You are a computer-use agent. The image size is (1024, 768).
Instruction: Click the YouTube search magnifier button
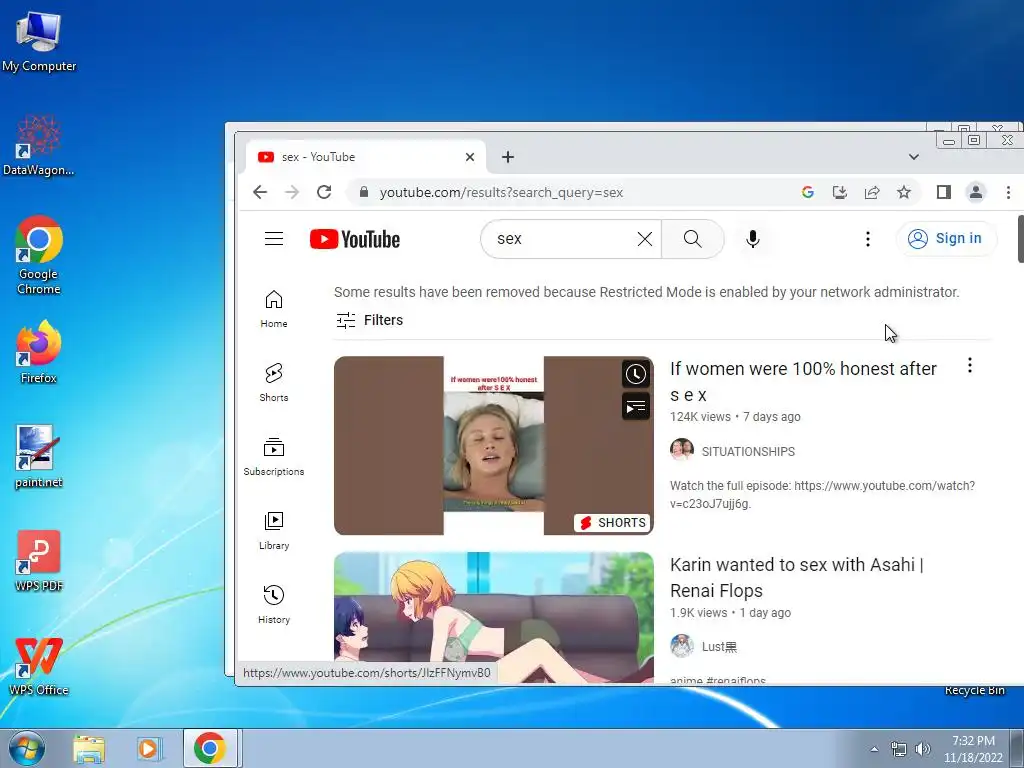pos(693,239)
